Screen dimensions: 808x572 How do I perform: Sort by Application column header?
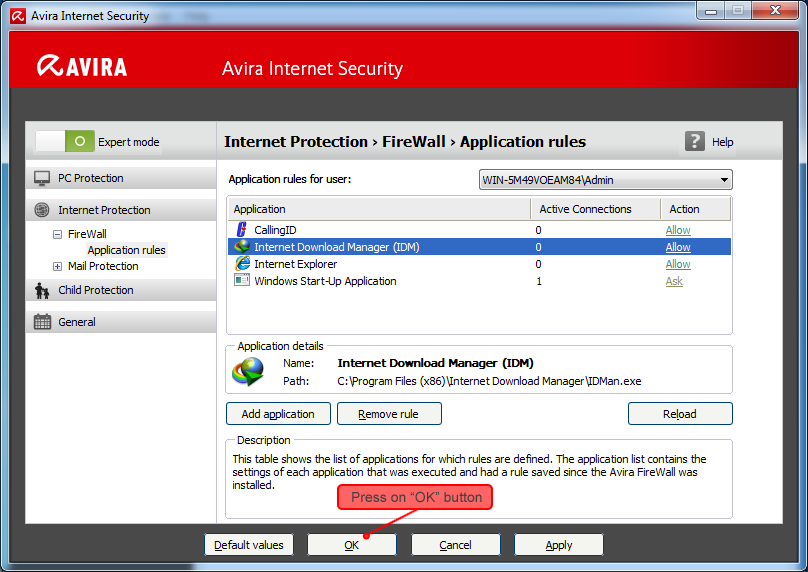pyautogui.click(x=379, y=209)
